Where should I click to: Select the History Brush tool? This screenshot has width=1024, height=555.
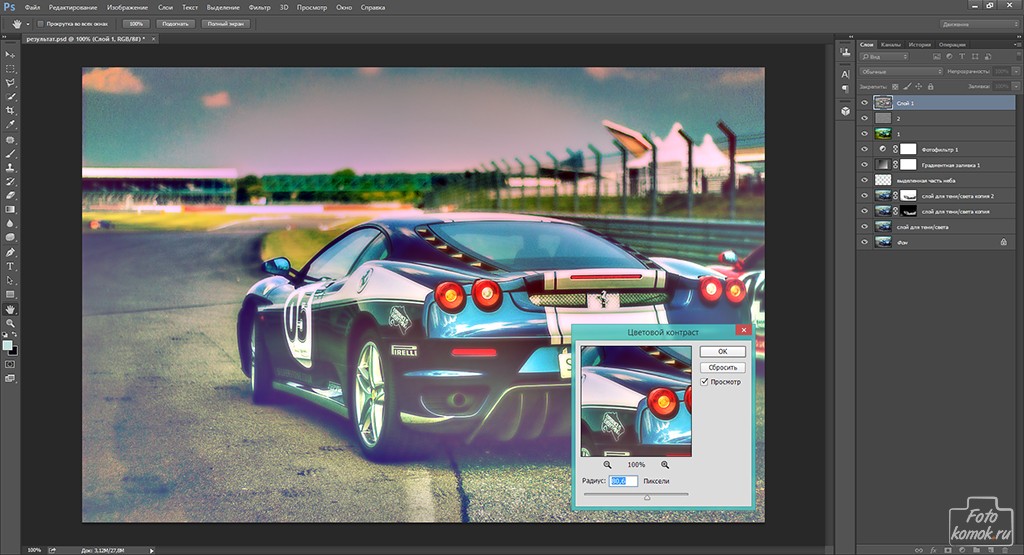10,182
